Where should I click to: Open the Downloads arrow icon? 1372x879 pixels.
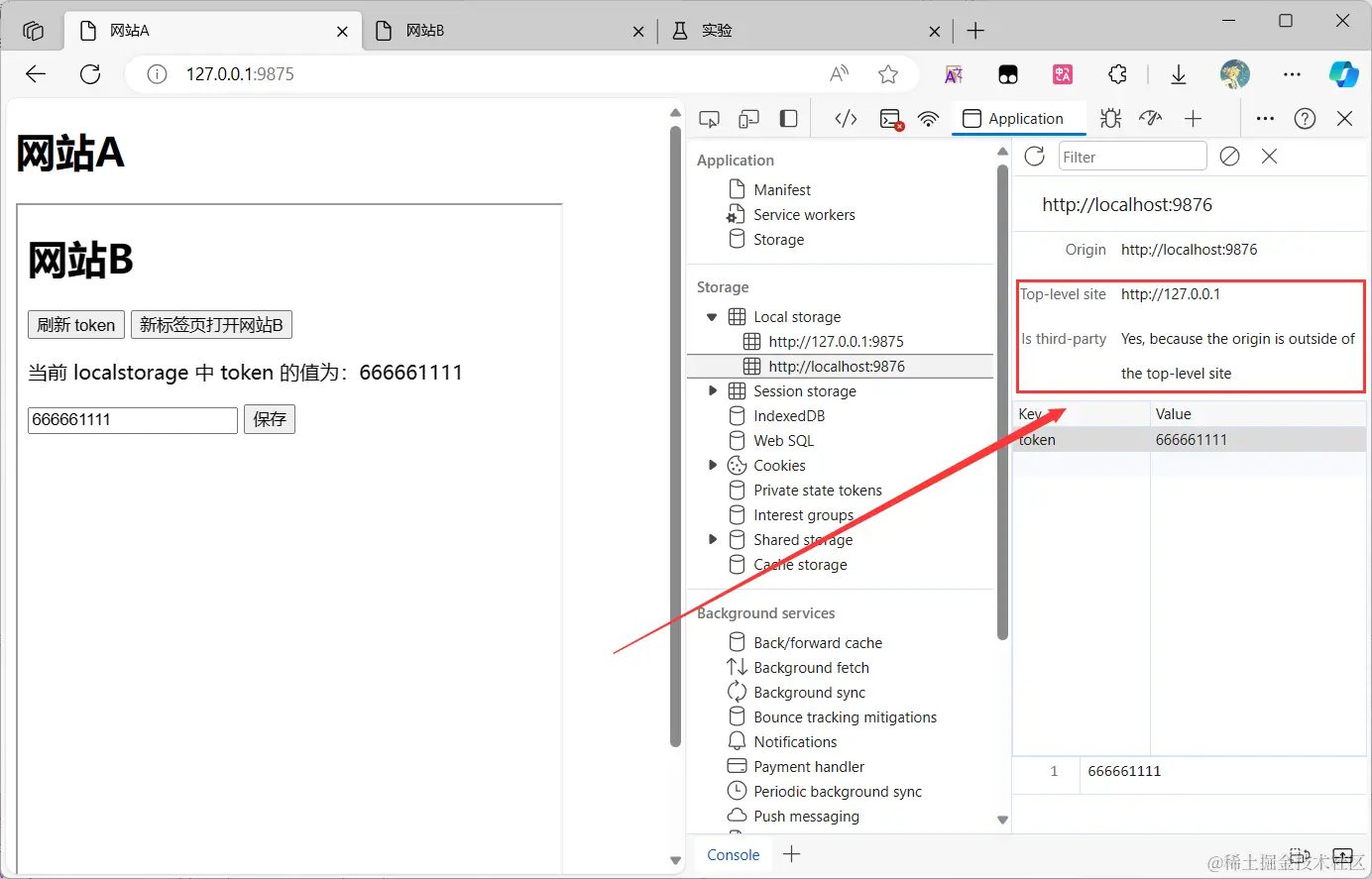[1179, 74]
